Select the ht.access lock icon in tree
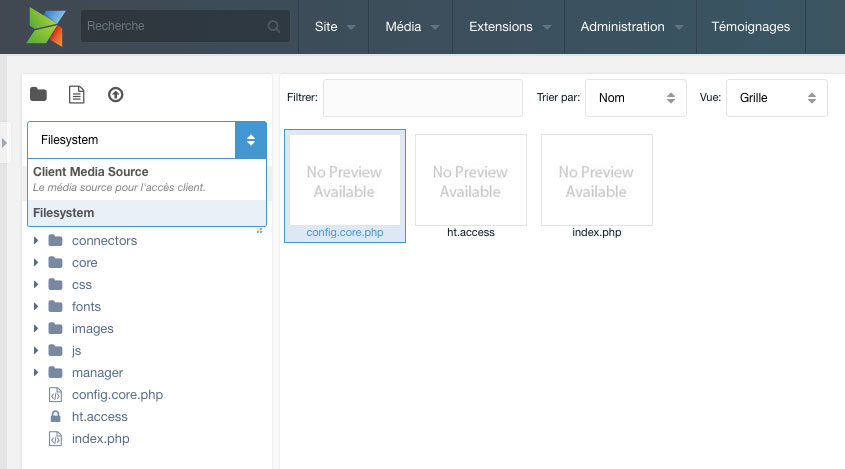The image size is (845, 469). [55, 416]
